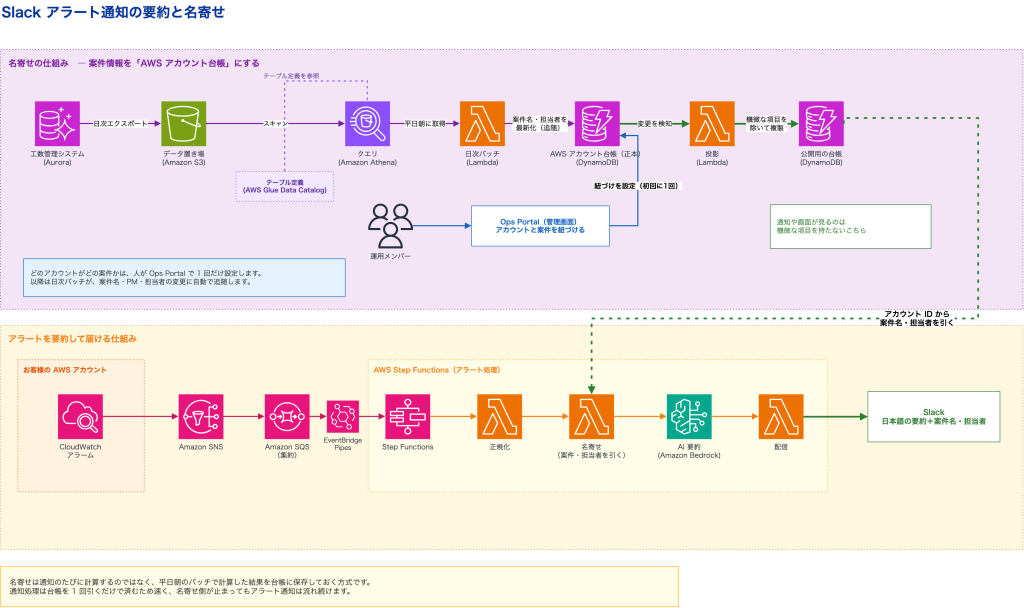Click the アラートを要約して届ける仕組み section heading
The image size is (1024, 608).
click(x=72, y=339)
